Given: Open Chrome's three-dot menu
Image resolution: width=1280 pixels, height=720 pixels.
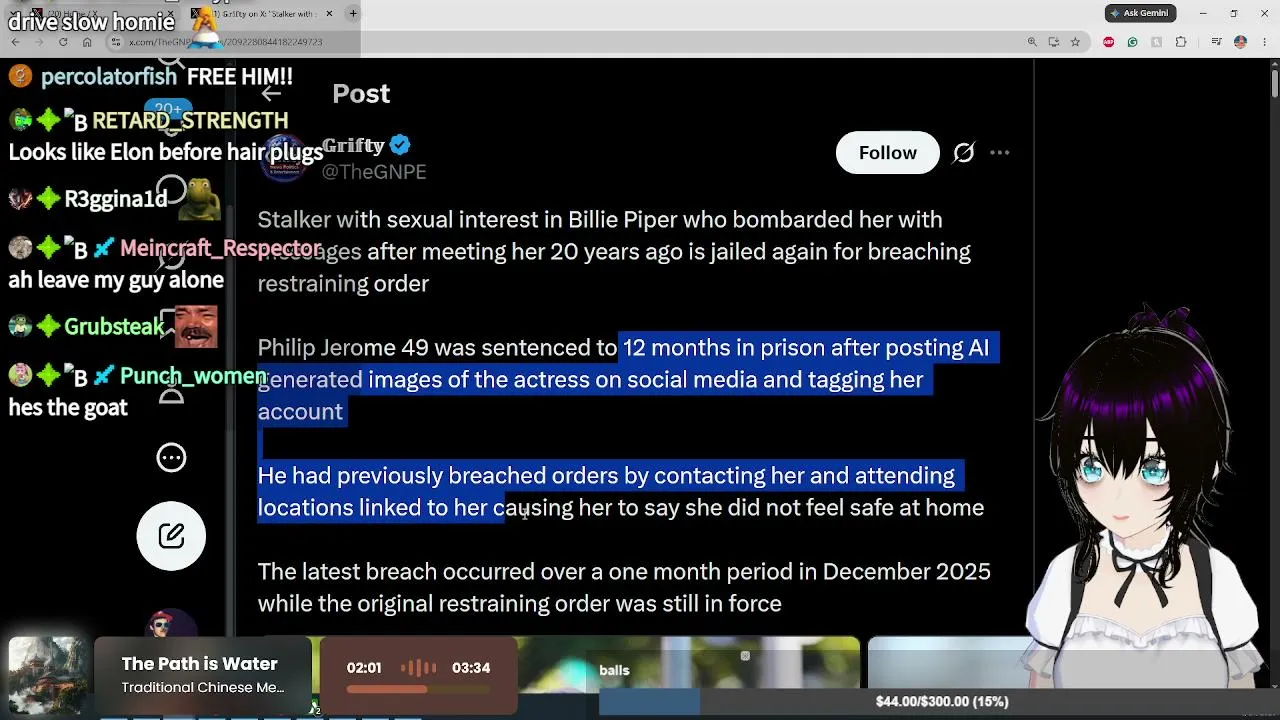Looking at the screenshot, I should [1265, 42].
